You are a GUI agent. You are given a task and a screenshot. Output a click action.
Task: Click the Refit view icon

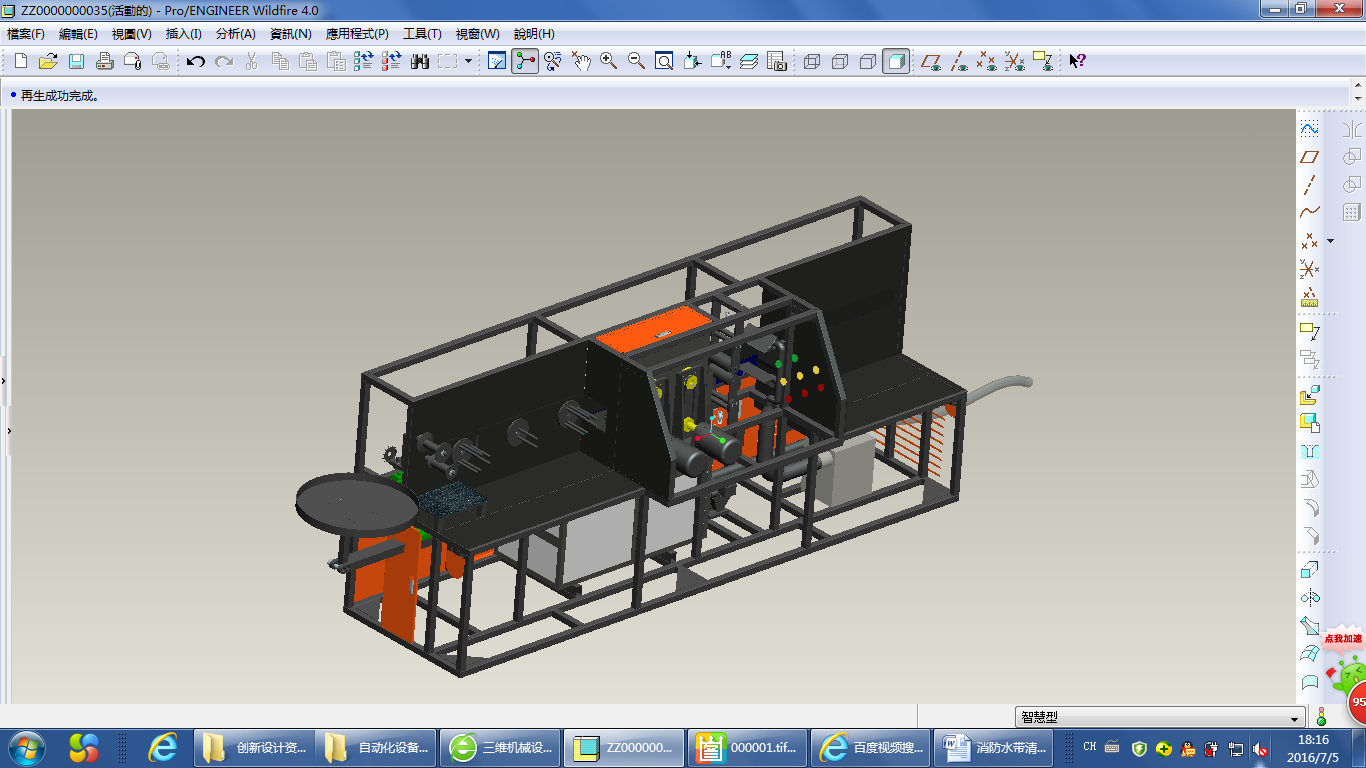tap(664, 61)
